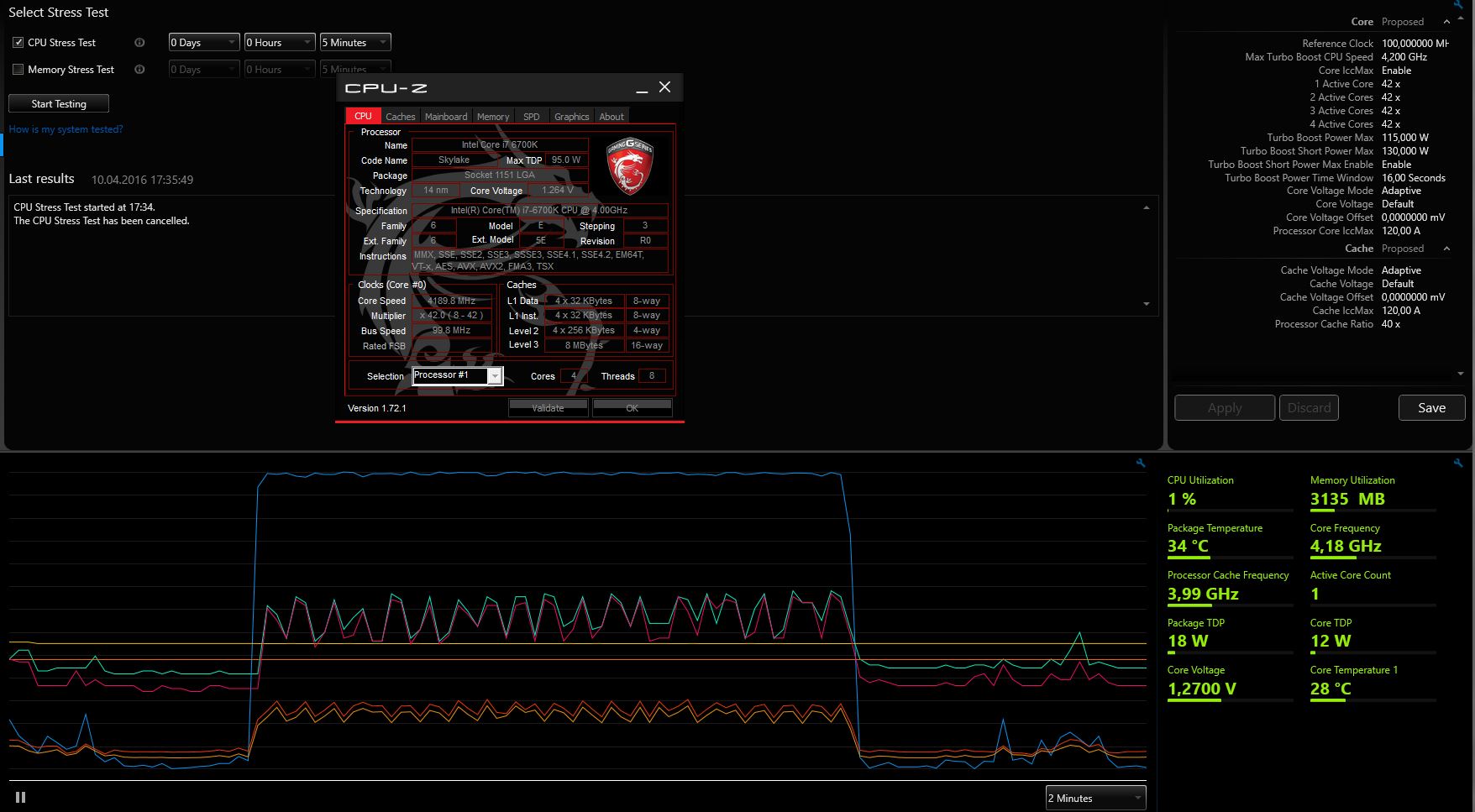
Task: Collapse the Core settings section
Action: click(1446, 22)
